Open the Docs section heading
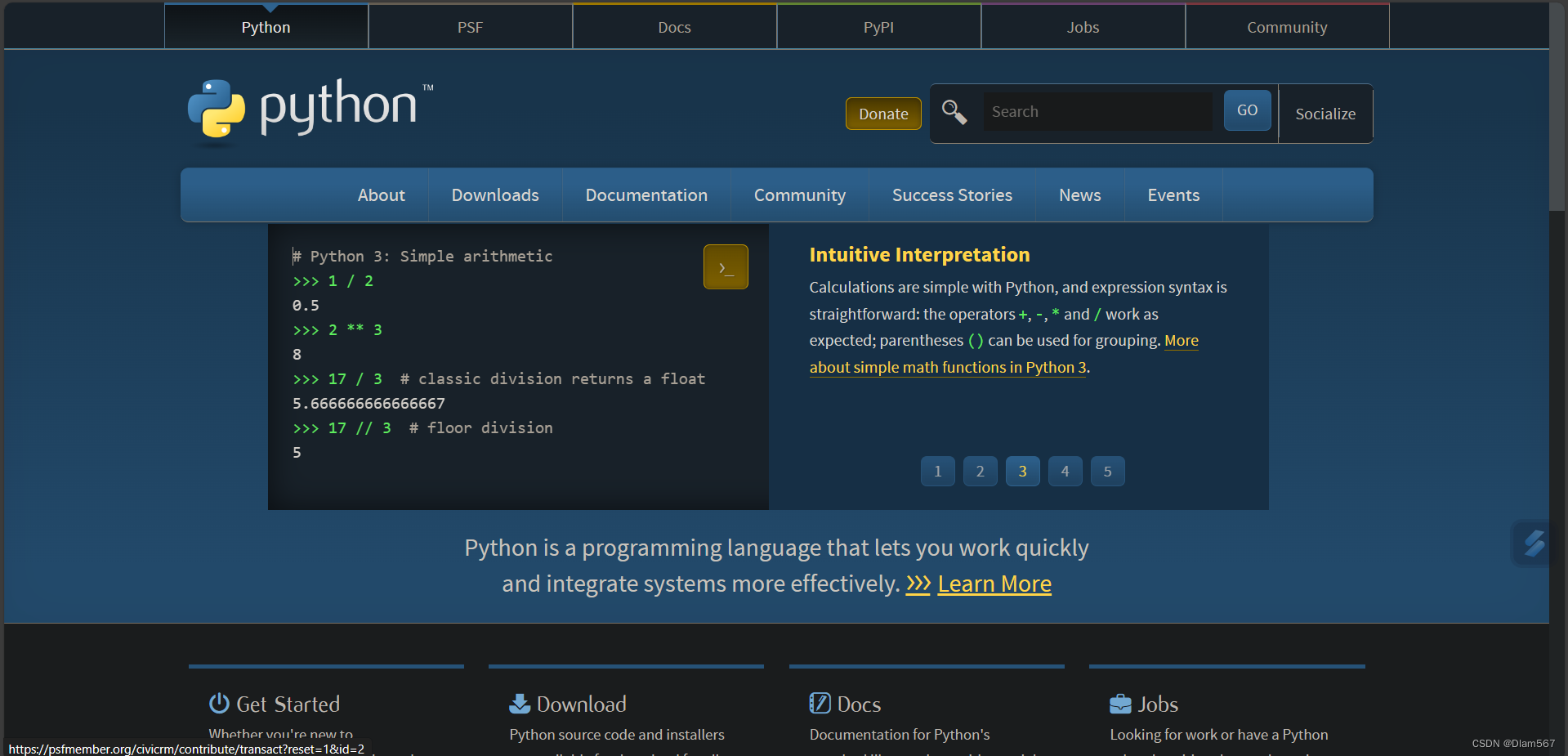The image size is (1568, 756). coord(859,704)
